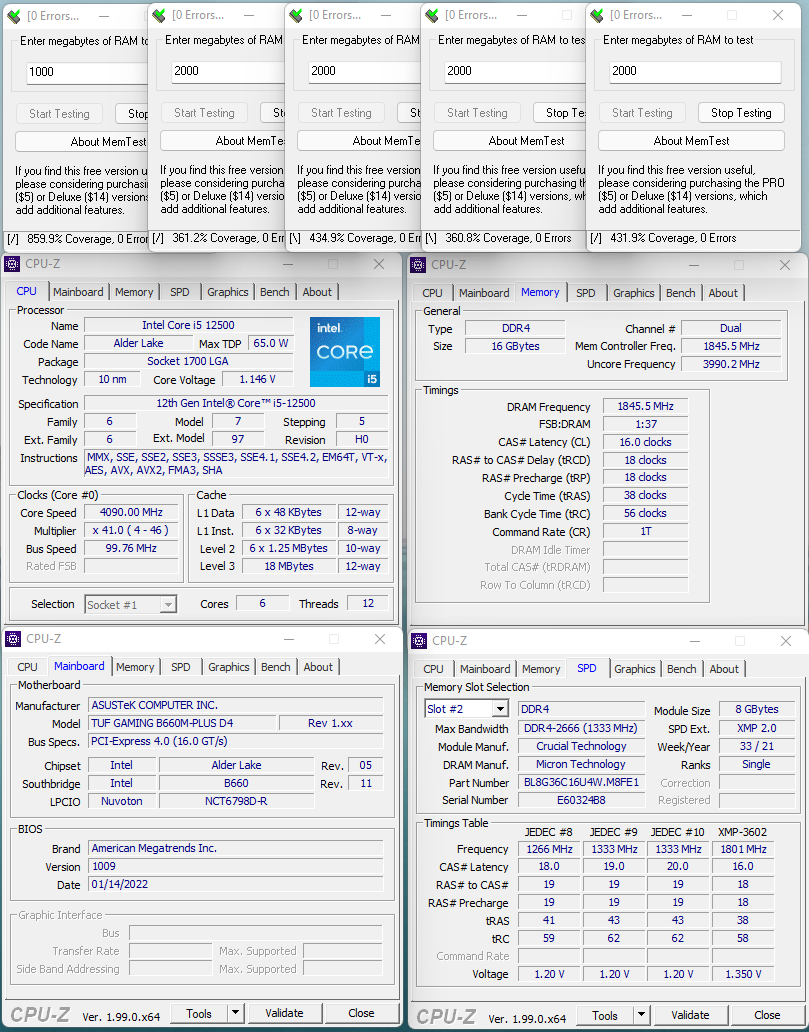Viewport: 809px width, 1032px height.
Task: Click the 2000 RAM field in the 431.9% coverage window
Action: click(695, 71)
